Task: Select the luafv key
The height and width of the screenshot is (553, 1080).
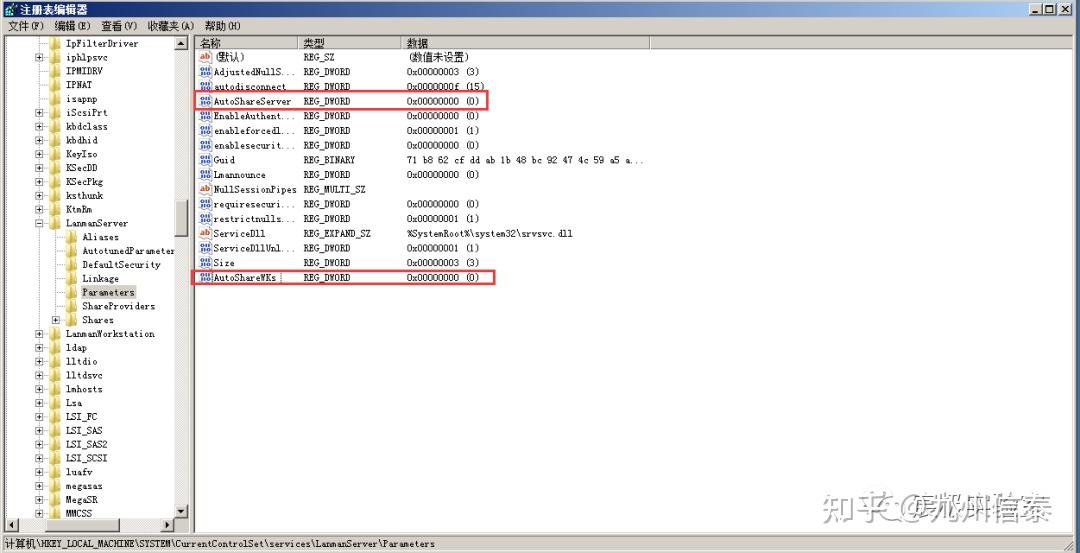Action: (79, 472)
